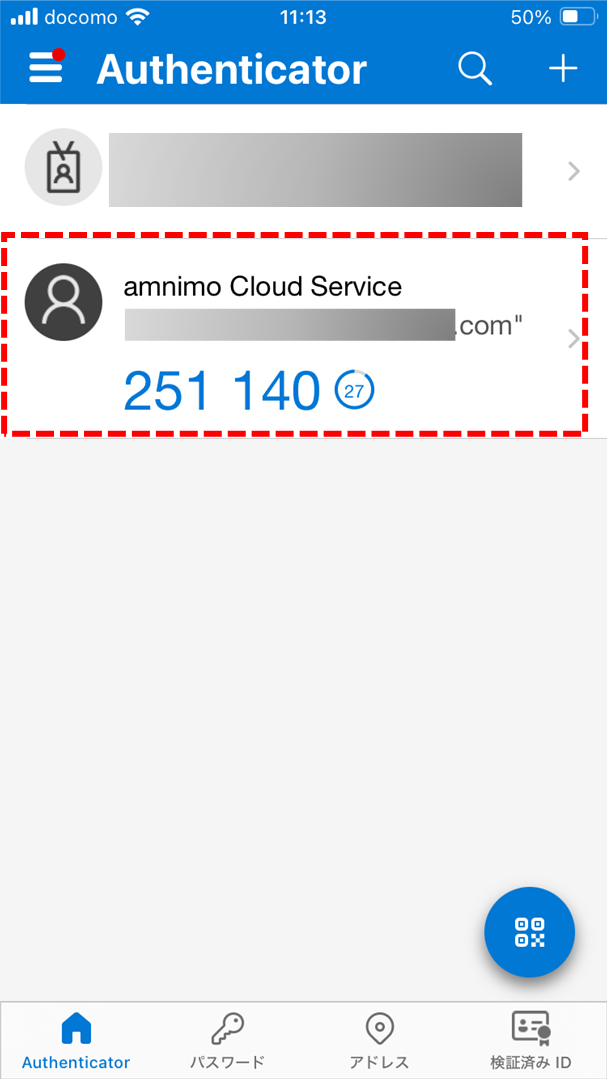Tap the house icon in bottom bar
608x1080 pixels.
(76, 1030)
